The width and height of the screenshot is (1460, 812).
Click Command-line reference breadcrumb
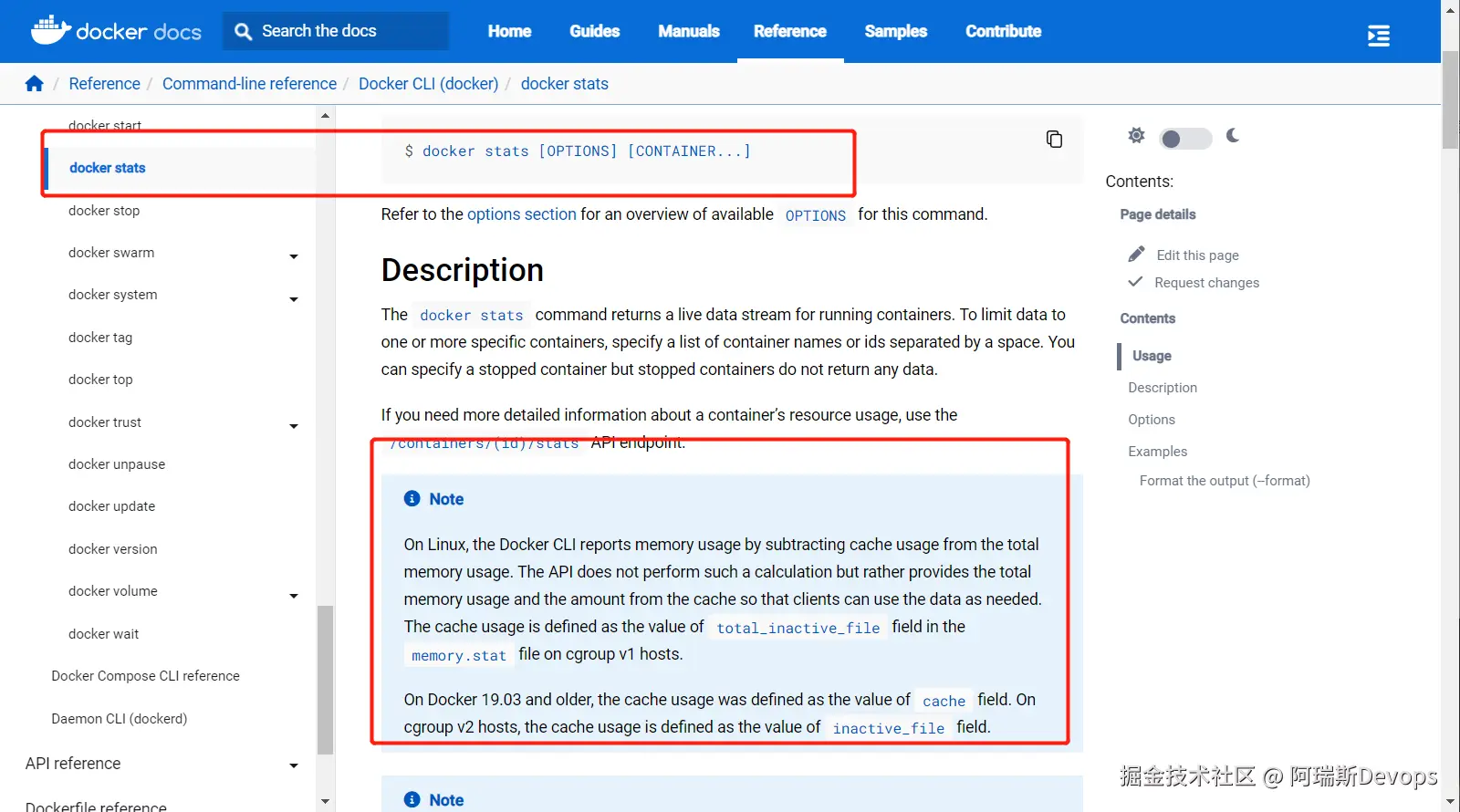(249, 84)
